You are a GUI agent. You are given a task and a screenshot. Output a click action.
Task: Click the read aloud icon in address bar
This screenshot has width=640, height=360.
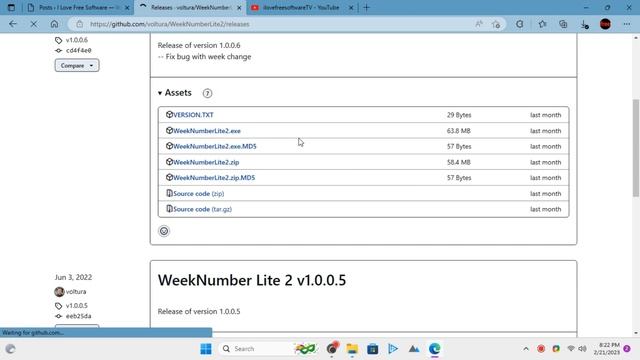click(x=479, y=24)
